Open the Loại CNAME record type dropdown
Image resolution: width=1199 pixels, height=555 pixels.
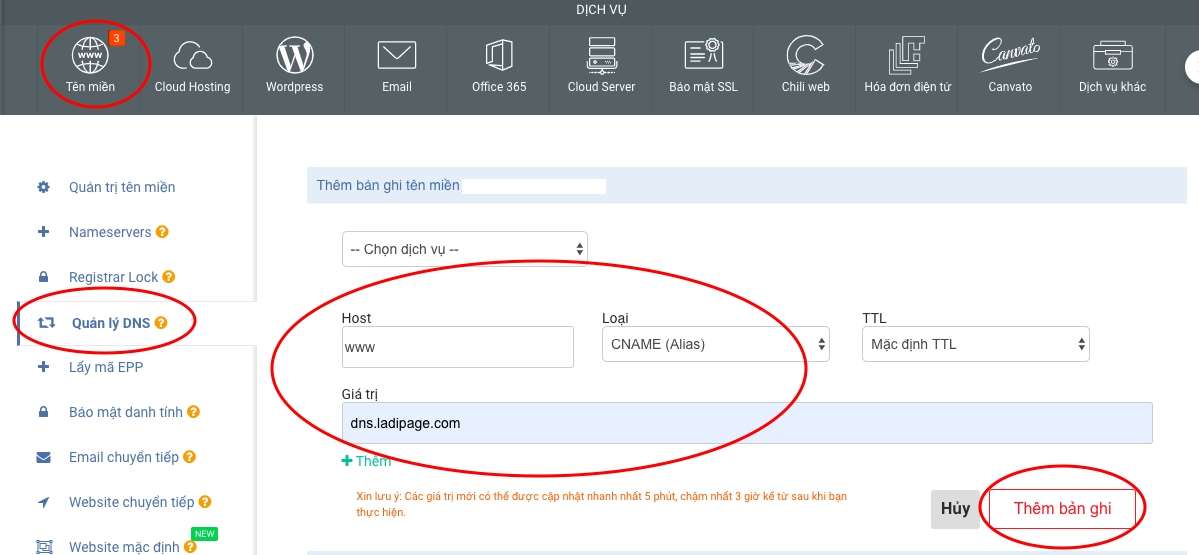tap(715, 344)
